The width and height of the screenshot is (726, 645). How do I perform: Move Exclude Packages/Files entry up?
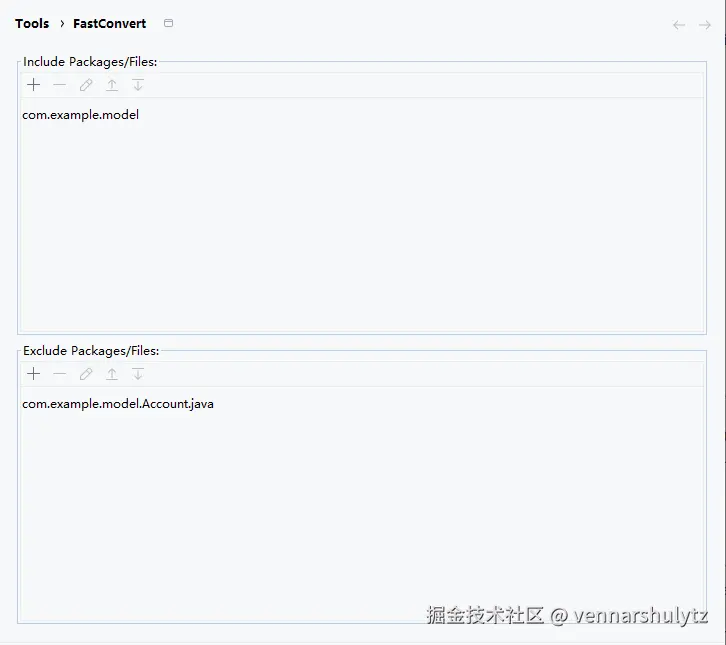pos(112,374)
